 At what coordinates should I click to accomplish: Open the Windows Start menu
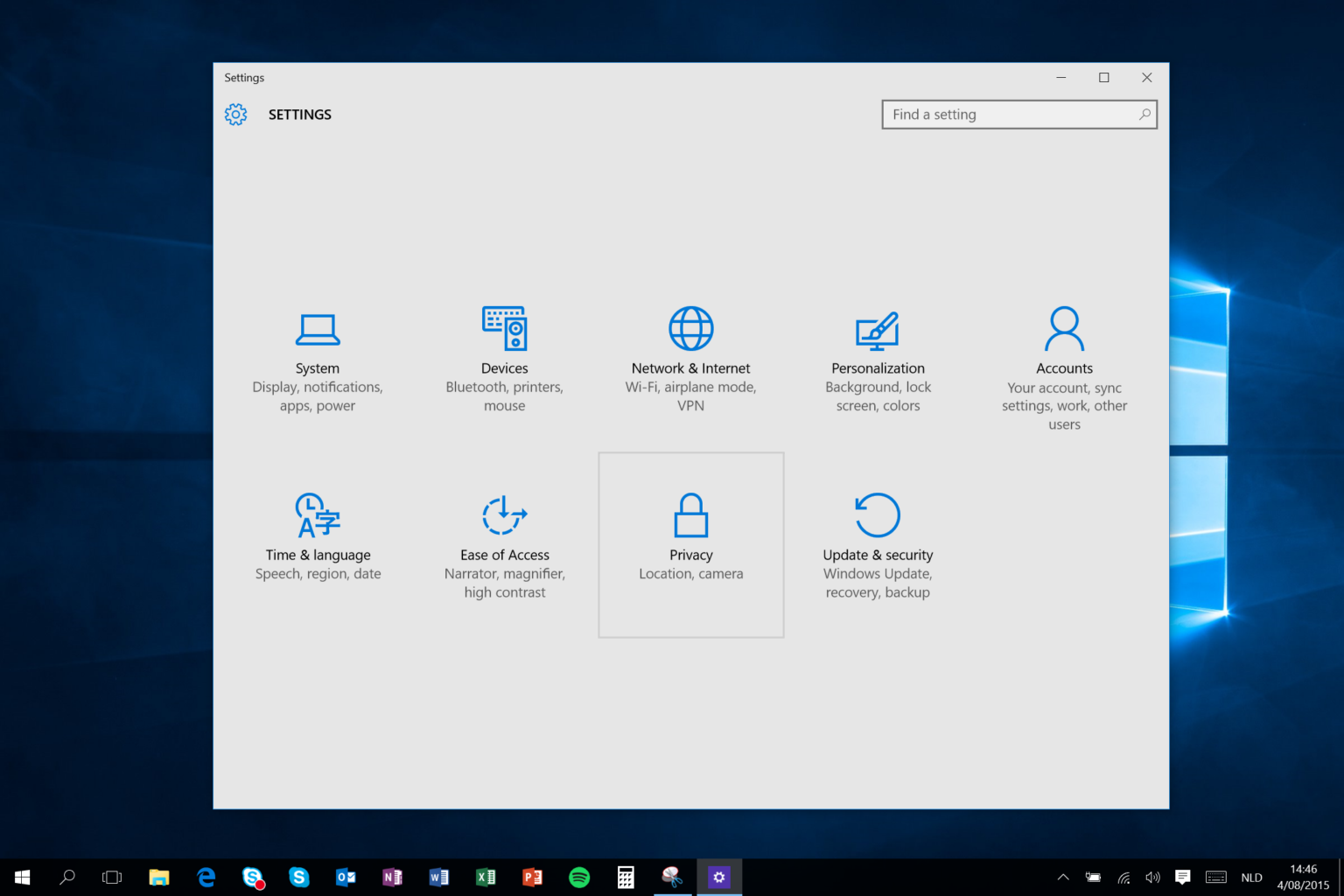pos(23,877)
